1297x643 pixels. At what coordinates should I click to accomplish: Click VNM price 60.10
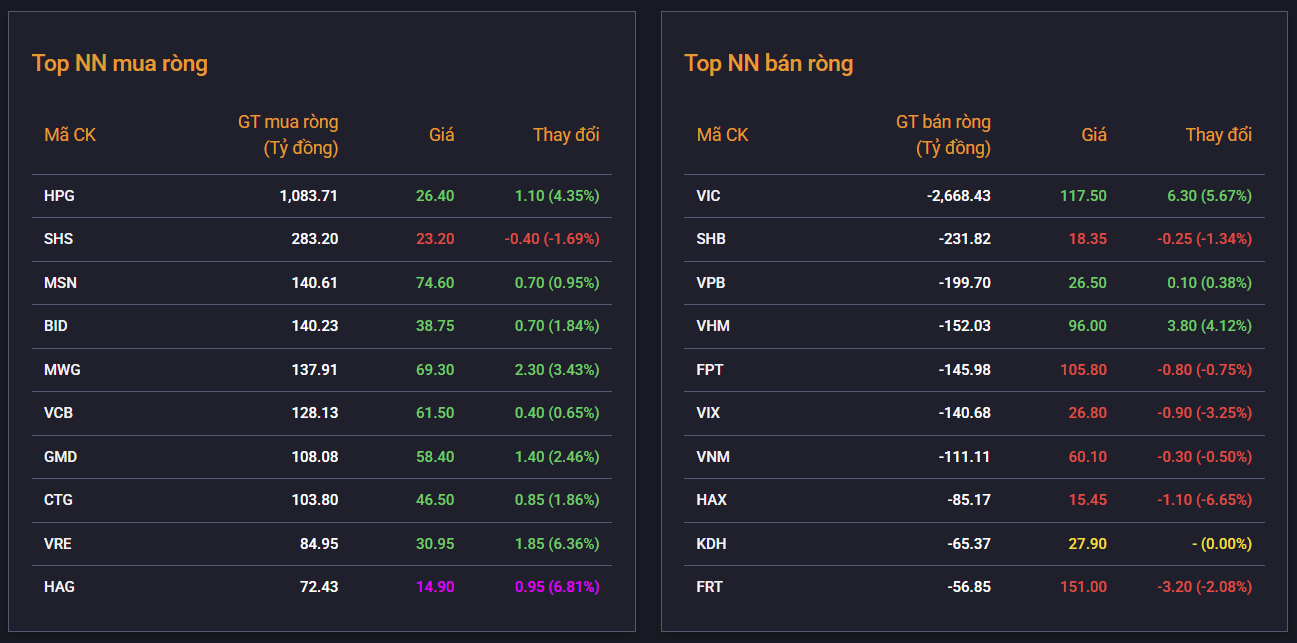[x=1088, y=457]
